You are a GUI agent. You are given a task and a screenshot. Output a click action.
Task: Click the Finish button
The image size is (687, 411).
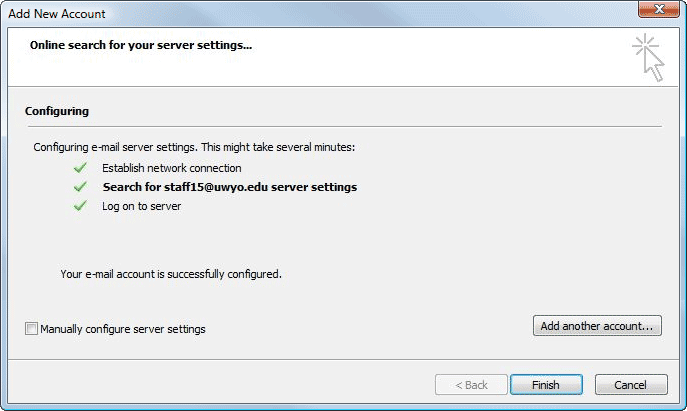tap(546, 385)
